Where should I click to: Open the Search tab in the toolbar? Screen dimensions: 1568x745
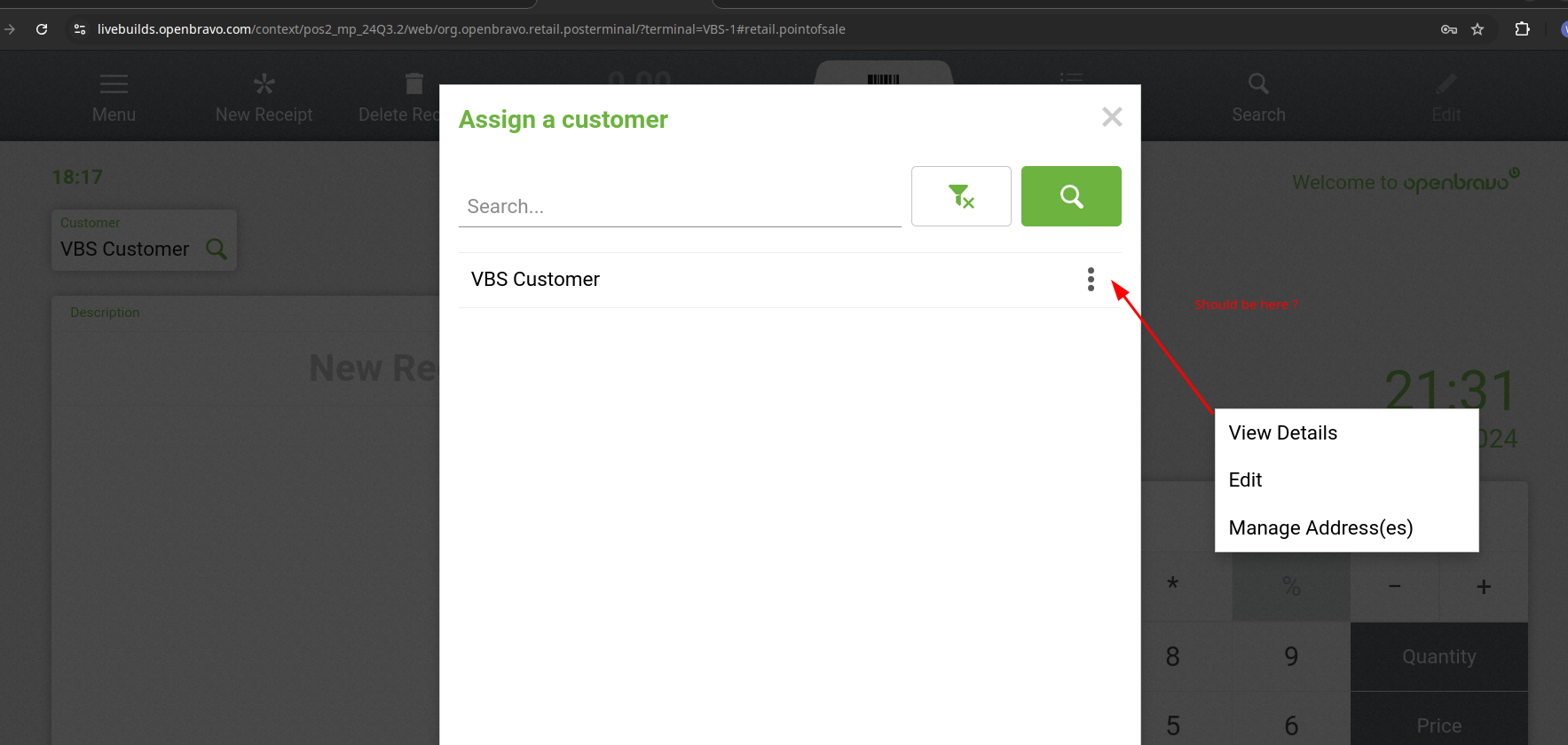pos(1258,98)
